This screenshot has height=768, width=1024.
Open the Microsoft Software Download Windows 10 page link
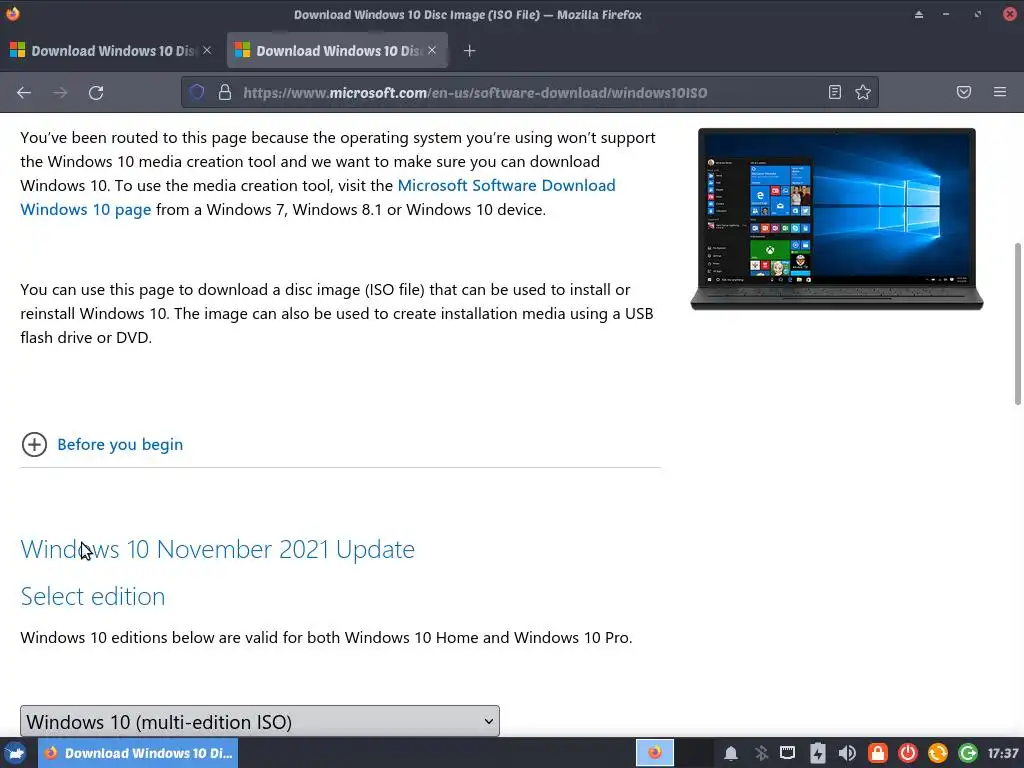318,197
